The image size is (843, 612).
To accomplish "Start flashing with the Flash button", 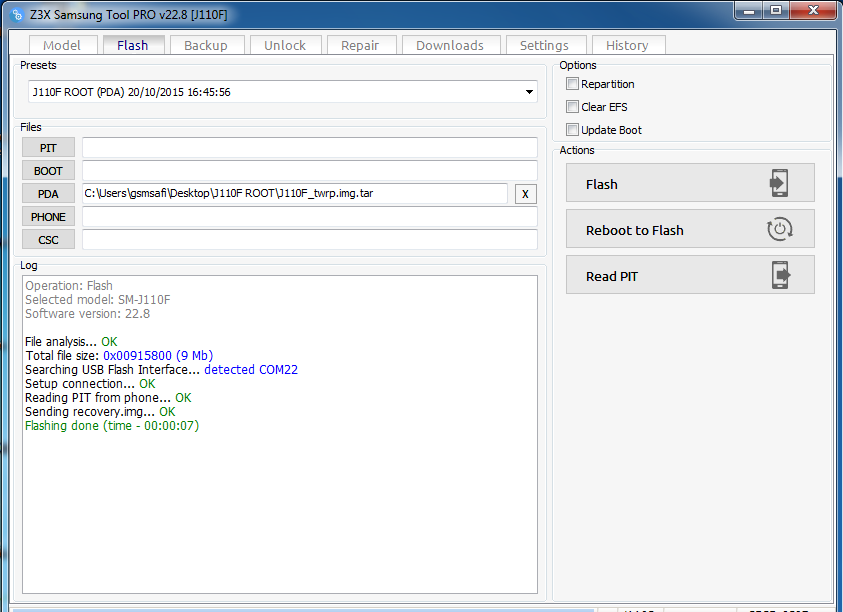I will coord(690,183).
